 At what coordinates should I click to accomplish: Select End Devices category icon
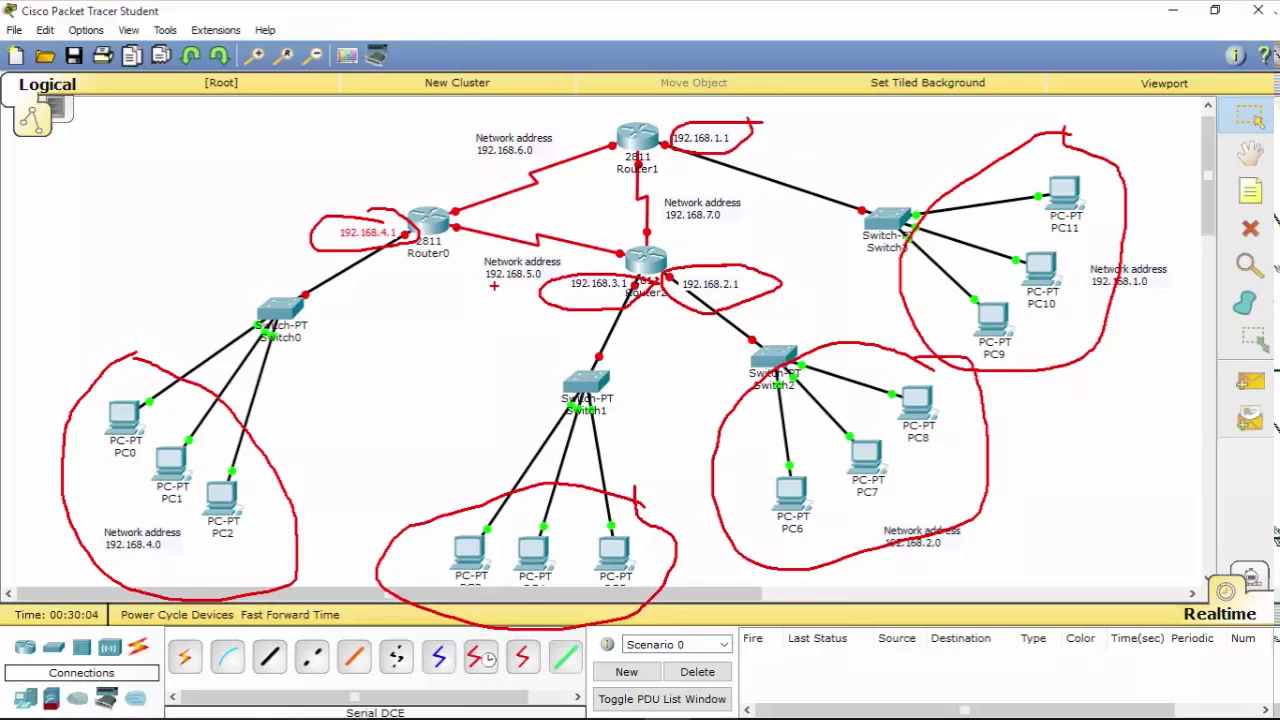click(x=25, y=698)
